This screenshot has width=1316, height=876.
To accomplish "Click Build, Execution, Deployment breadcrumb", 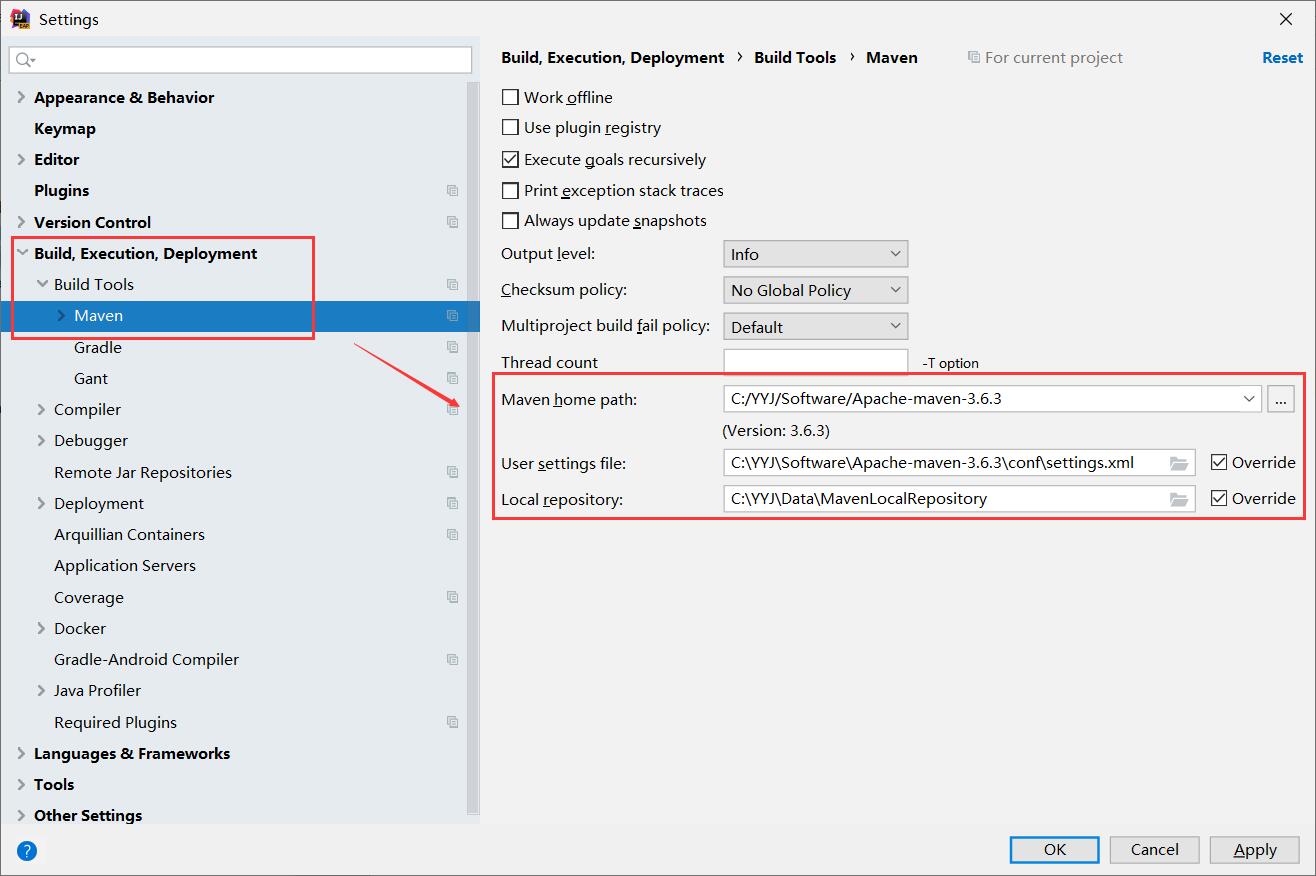I will (612, 57).
